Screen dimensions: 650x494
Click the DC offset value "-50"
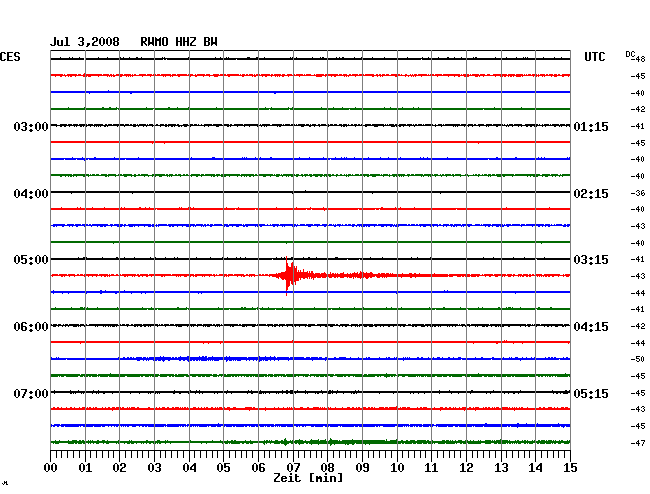click(638, 359)
